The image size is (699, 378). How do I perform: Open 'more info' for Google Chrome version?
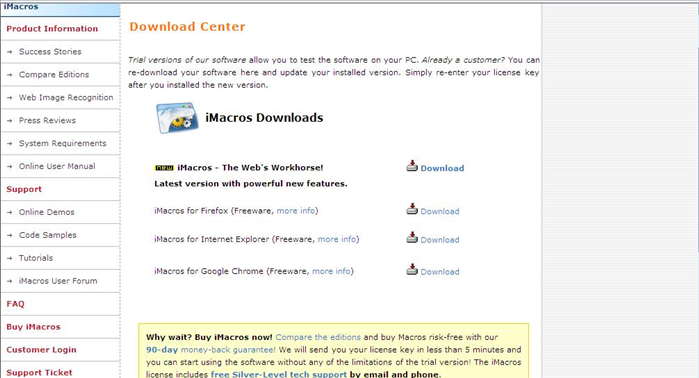pos(331,271)
